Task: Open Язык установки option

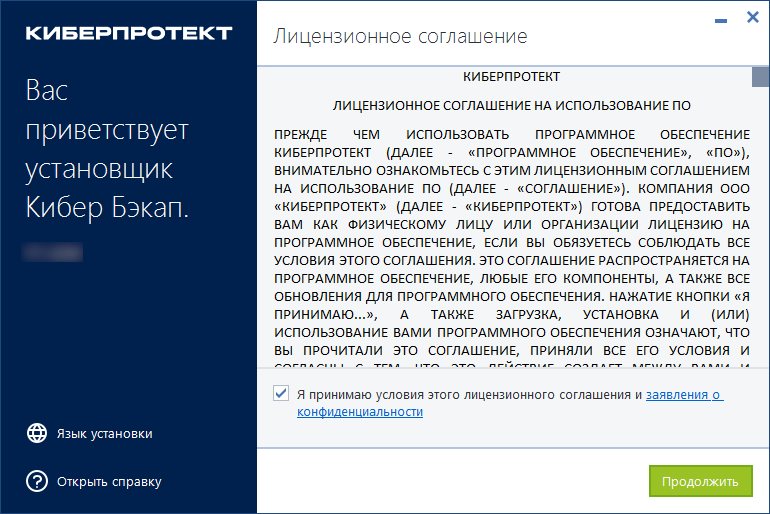Action: (104, 433)
